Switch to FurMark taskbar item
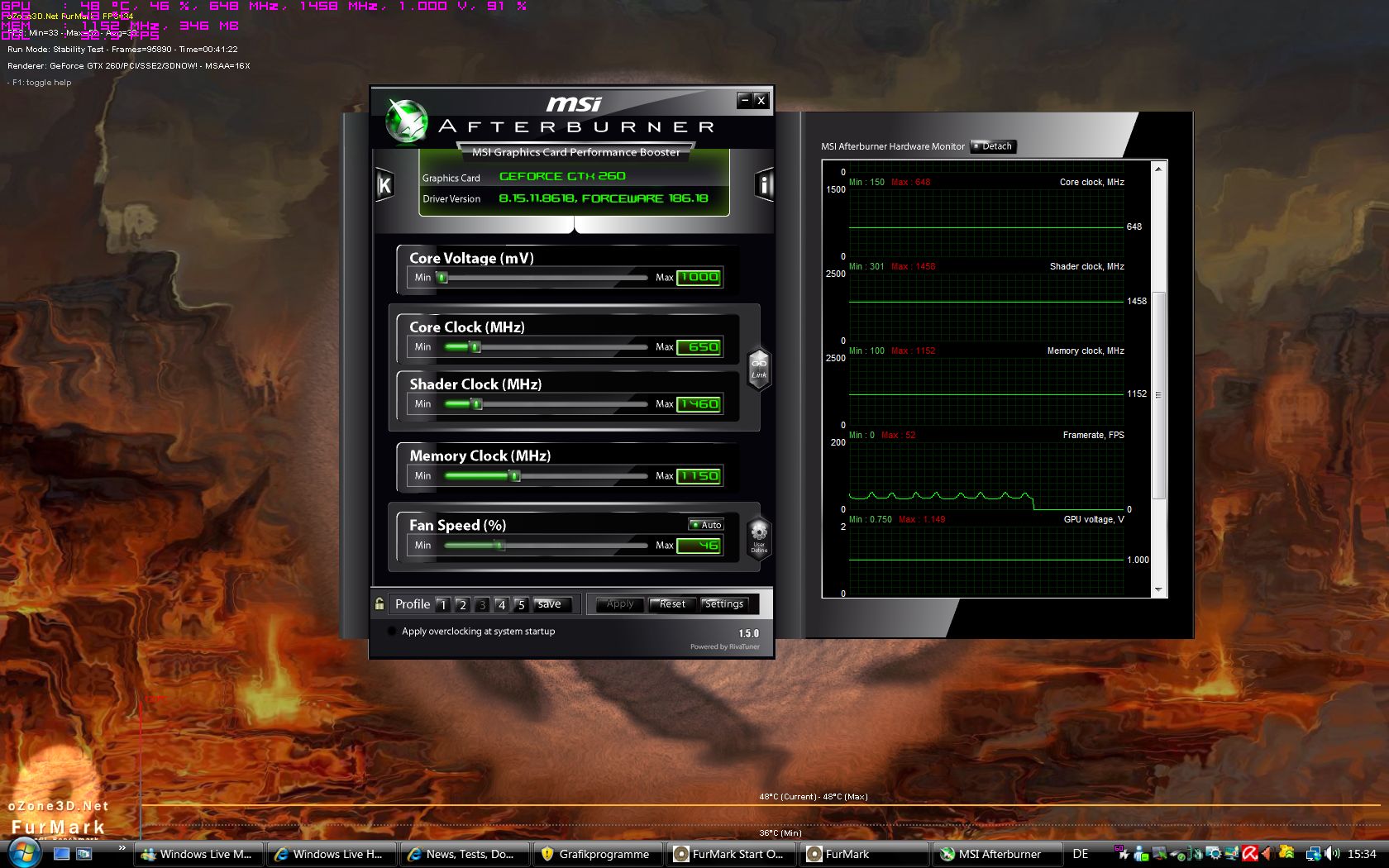The height and width of the screenshot is (868, 1389). (864, 854)
